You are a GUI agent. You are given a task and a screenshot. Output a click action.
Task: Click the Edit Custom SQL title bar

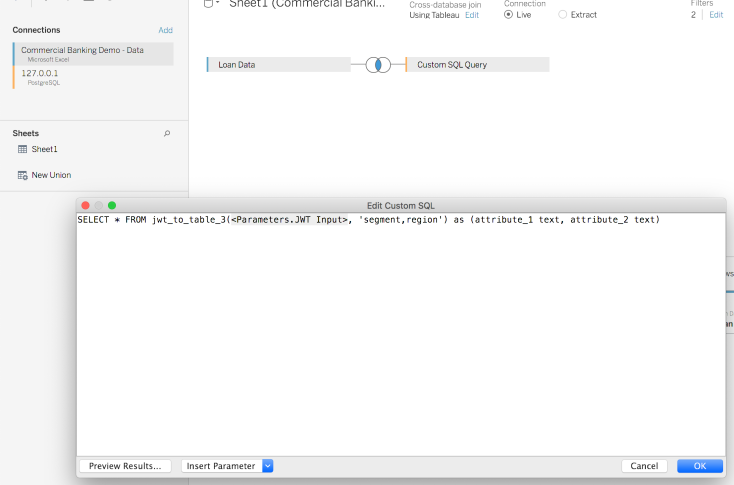pos(401,206)
